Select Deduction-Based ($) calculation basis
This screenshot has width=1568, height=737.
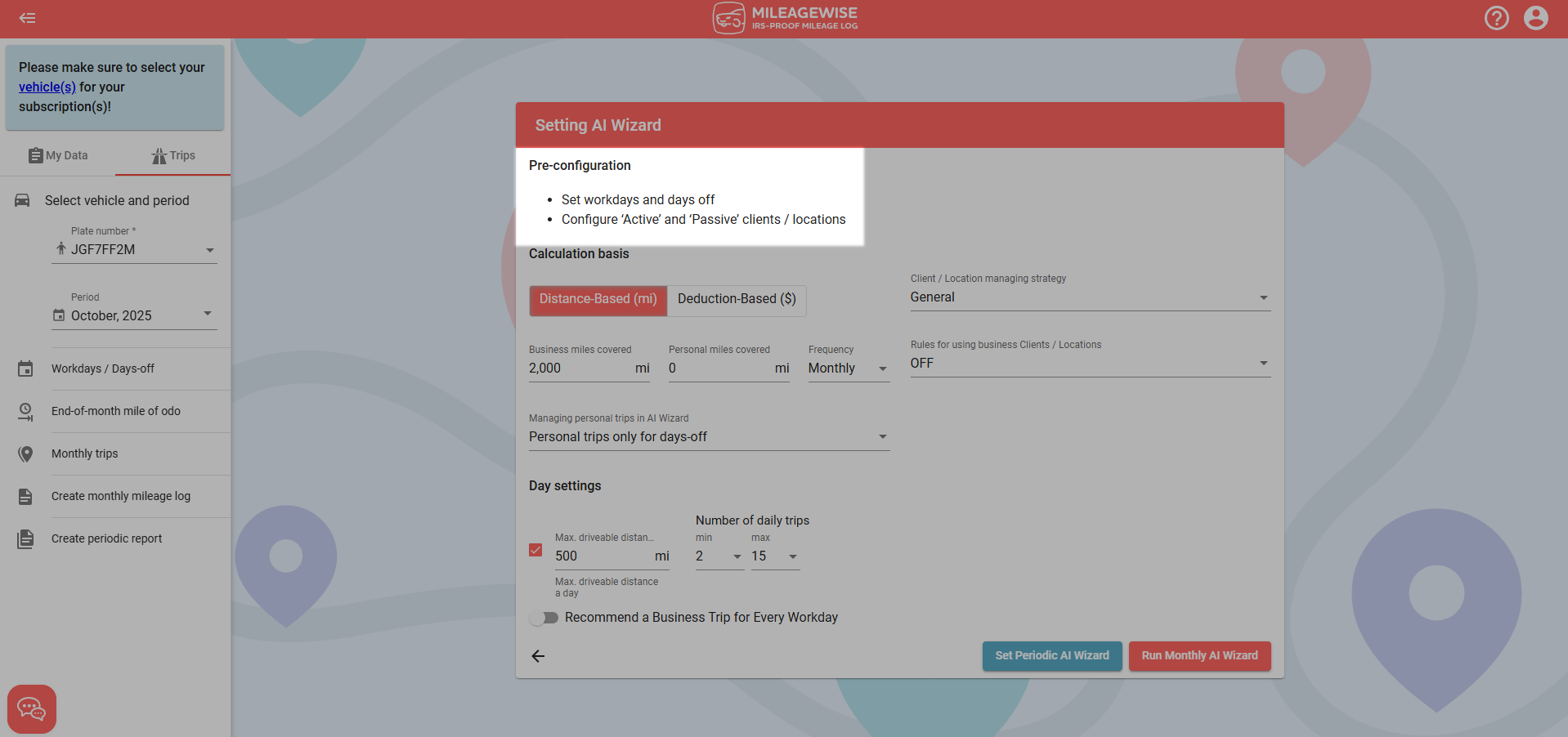point(737,300)
